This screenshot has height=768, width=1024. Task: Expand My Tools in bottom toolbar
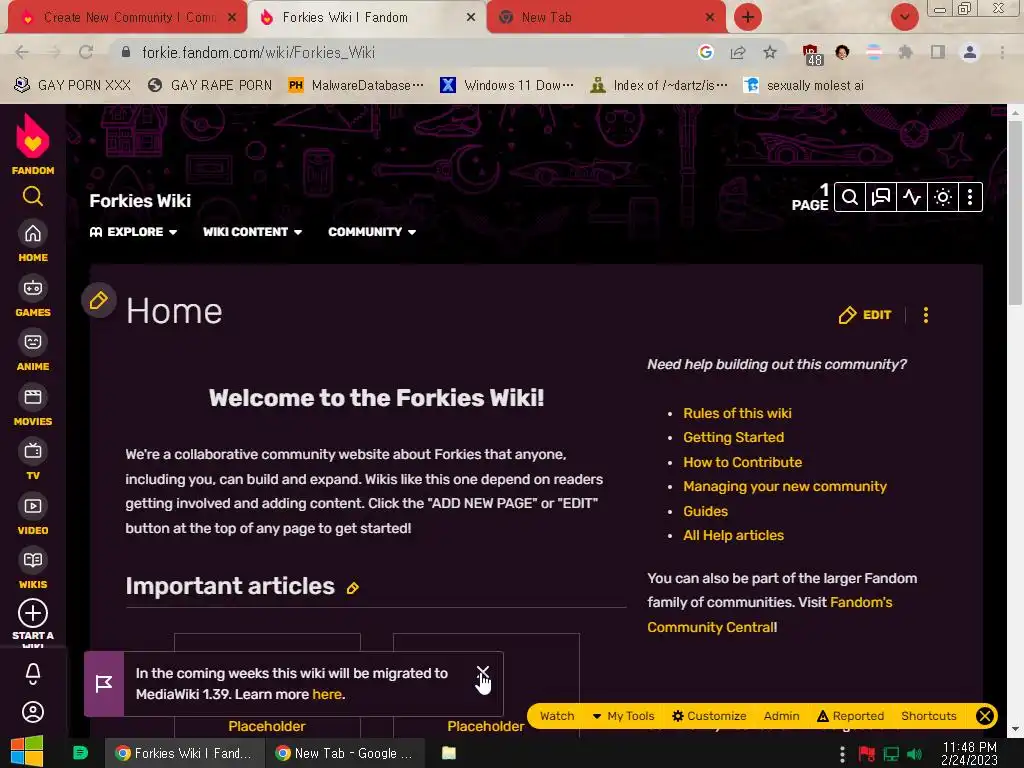coord(623,716)
